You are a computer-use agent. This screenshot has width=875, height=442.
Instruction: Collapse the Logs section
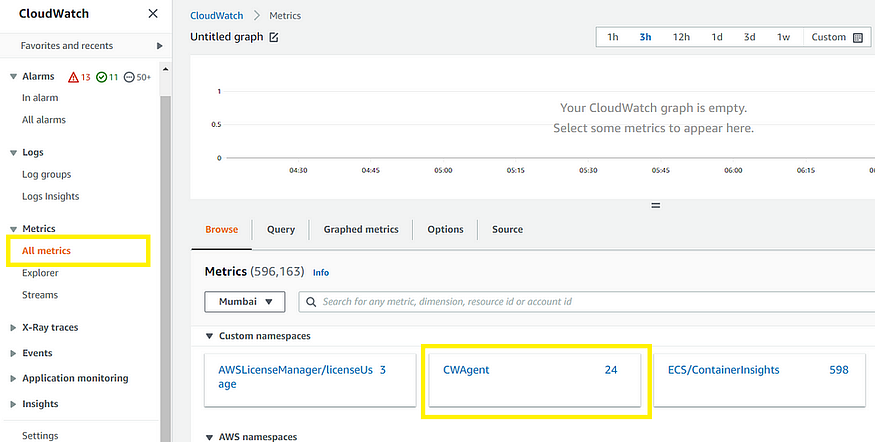pos(13,153)
